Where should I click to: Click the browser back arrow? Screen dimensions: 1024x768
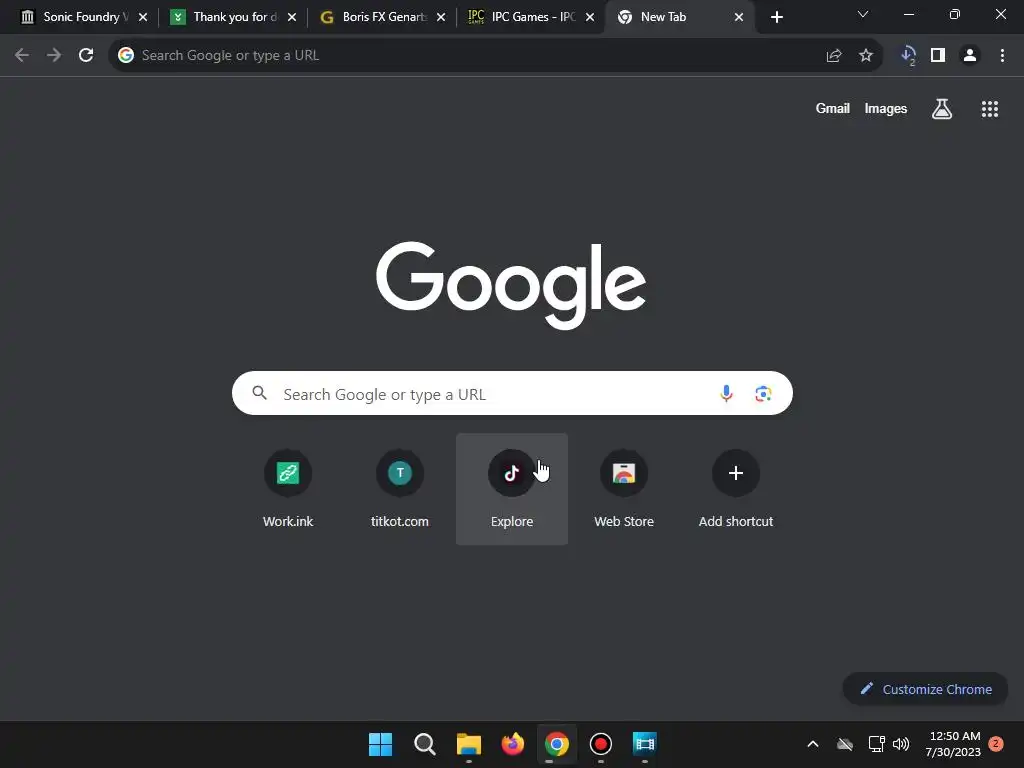22,56
